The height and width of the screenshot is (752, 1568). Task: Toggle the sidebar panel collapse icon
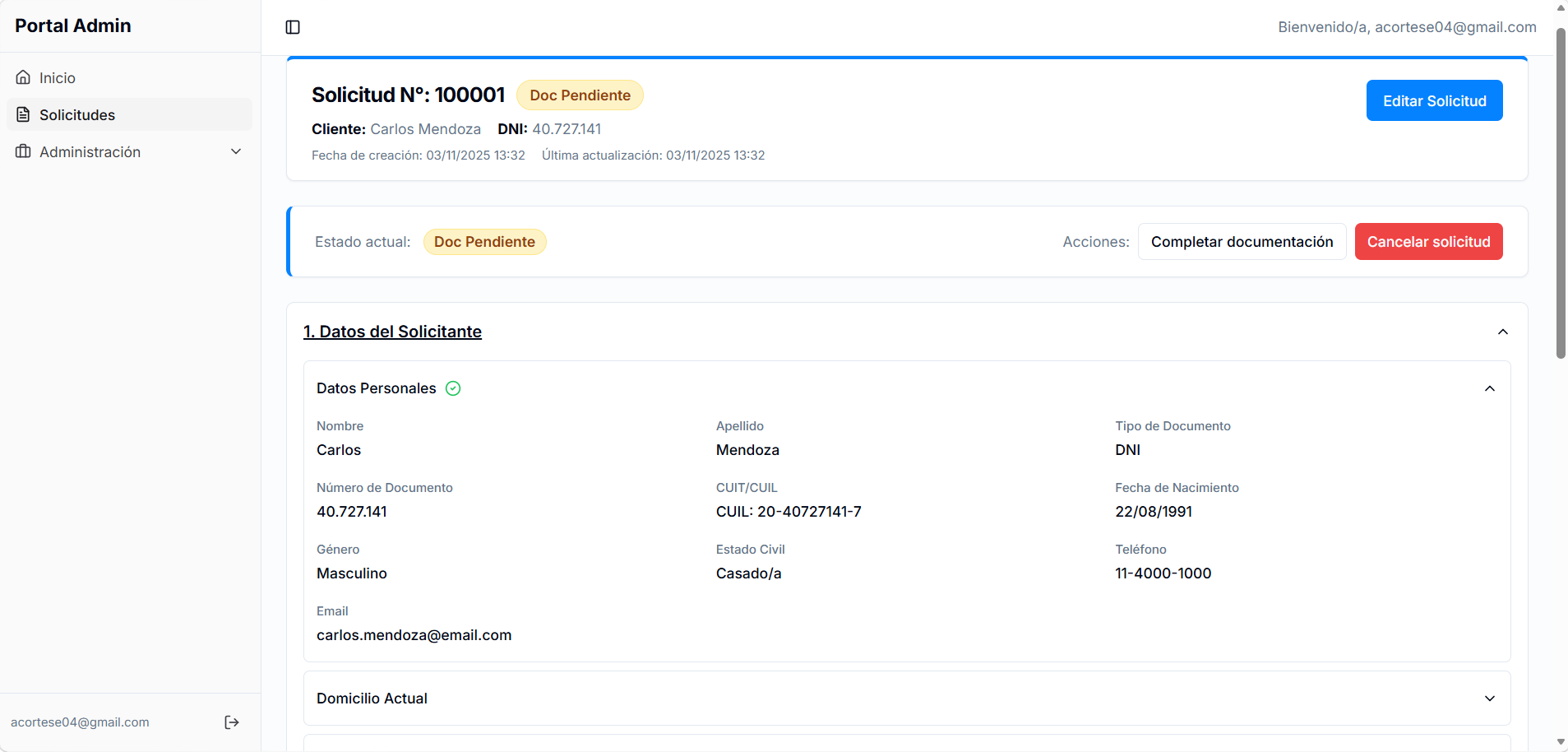(293, 26)
